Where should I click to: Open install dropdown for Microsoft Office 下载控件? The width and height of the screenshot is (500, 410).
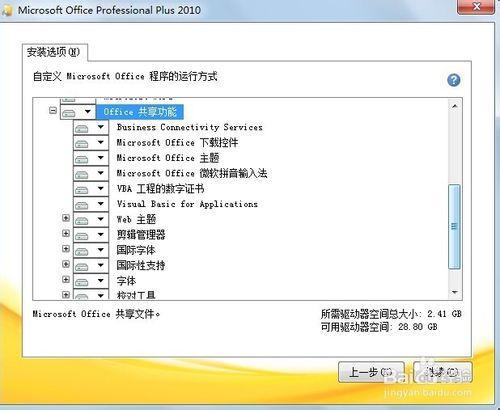coord(91,143)
